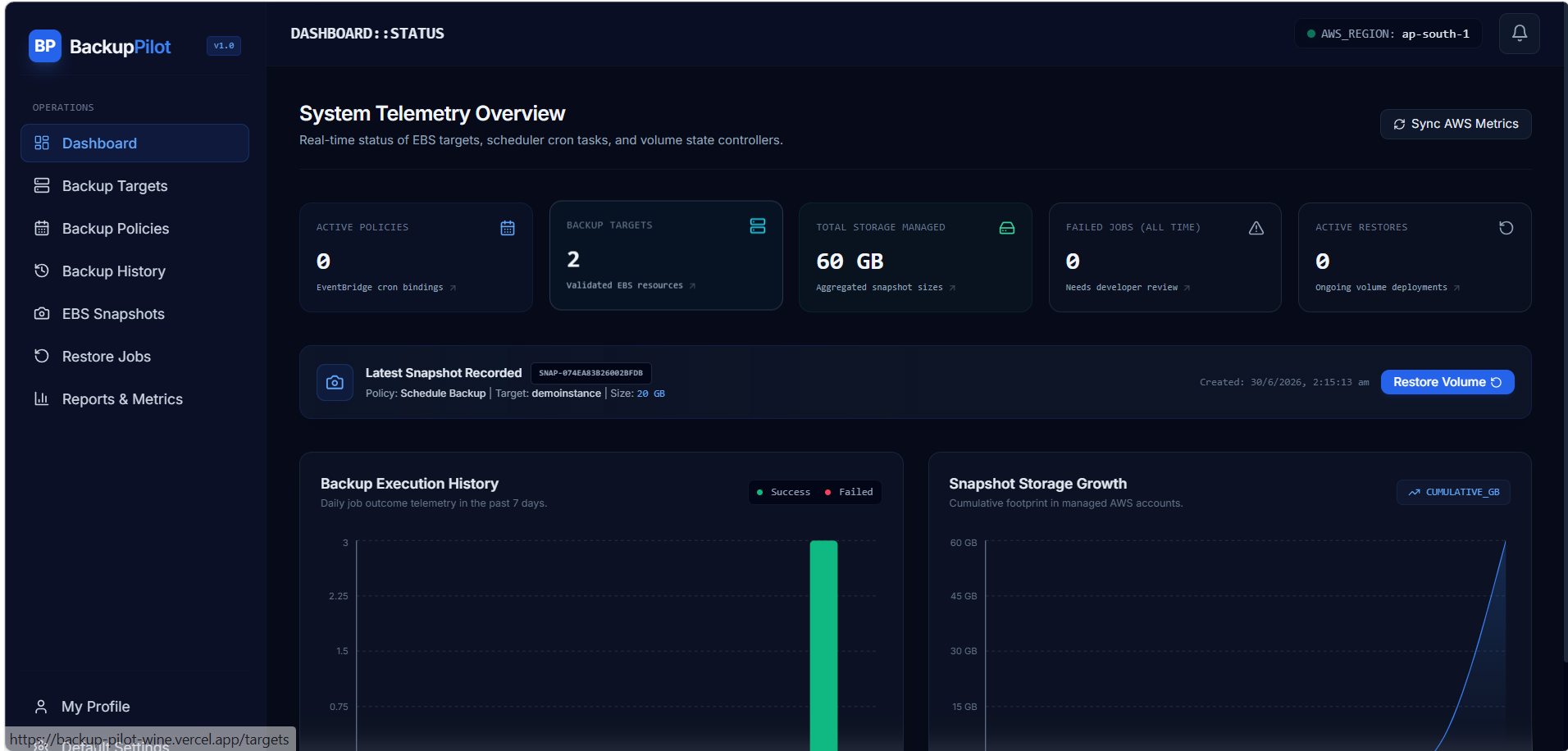The image size is (1568, 751).
Task: Click warning triangle icon in Failed Jobs card
Action: point(1256,228)
